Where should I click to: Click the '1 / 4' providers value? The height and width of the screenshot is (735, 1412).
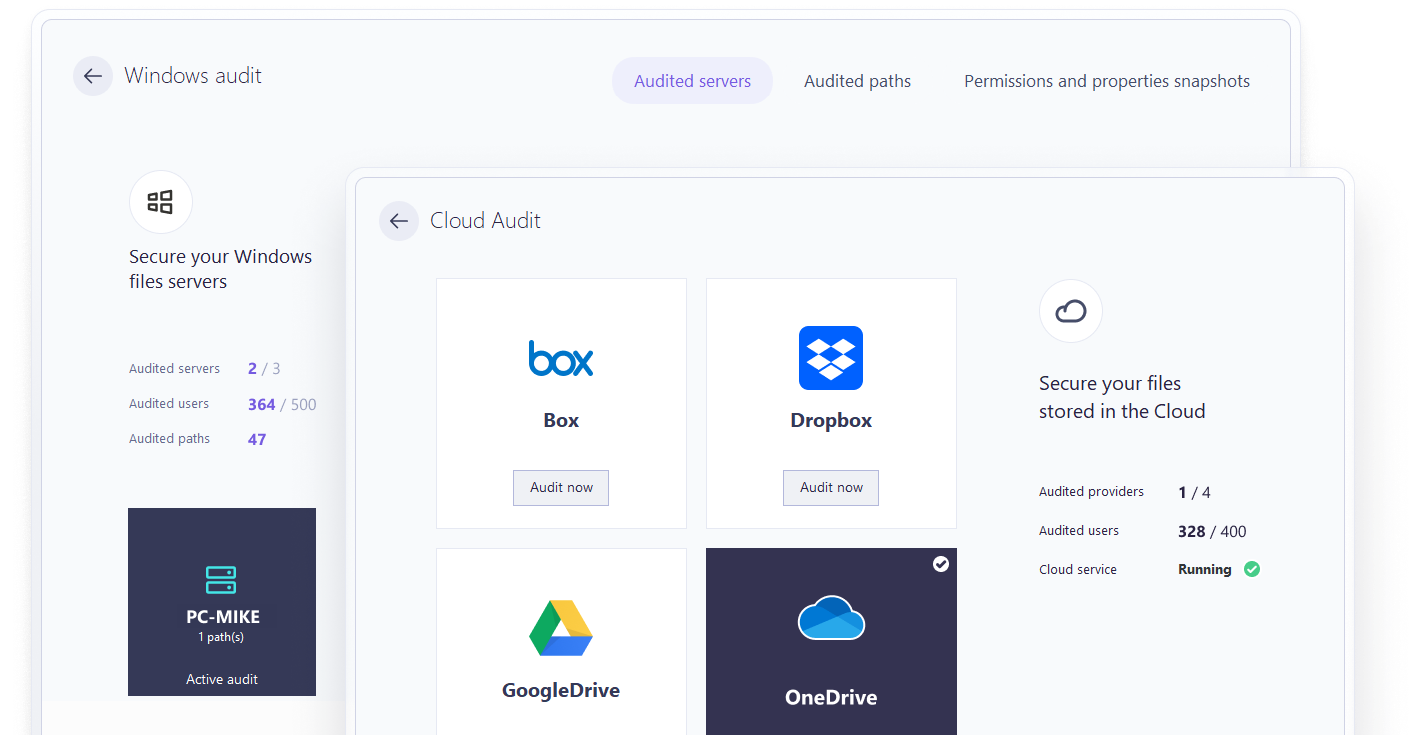1194,493
